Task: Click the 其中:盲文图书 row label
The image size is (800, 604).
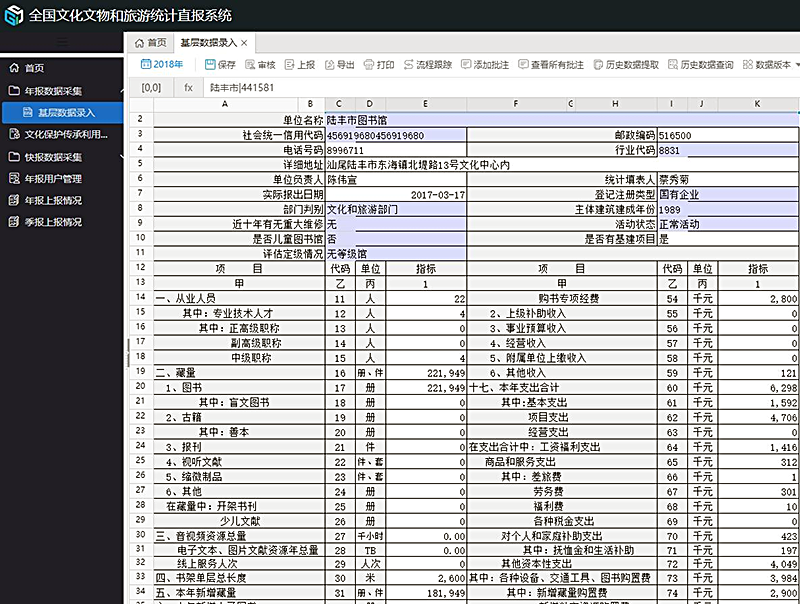Action: [234, 402]
